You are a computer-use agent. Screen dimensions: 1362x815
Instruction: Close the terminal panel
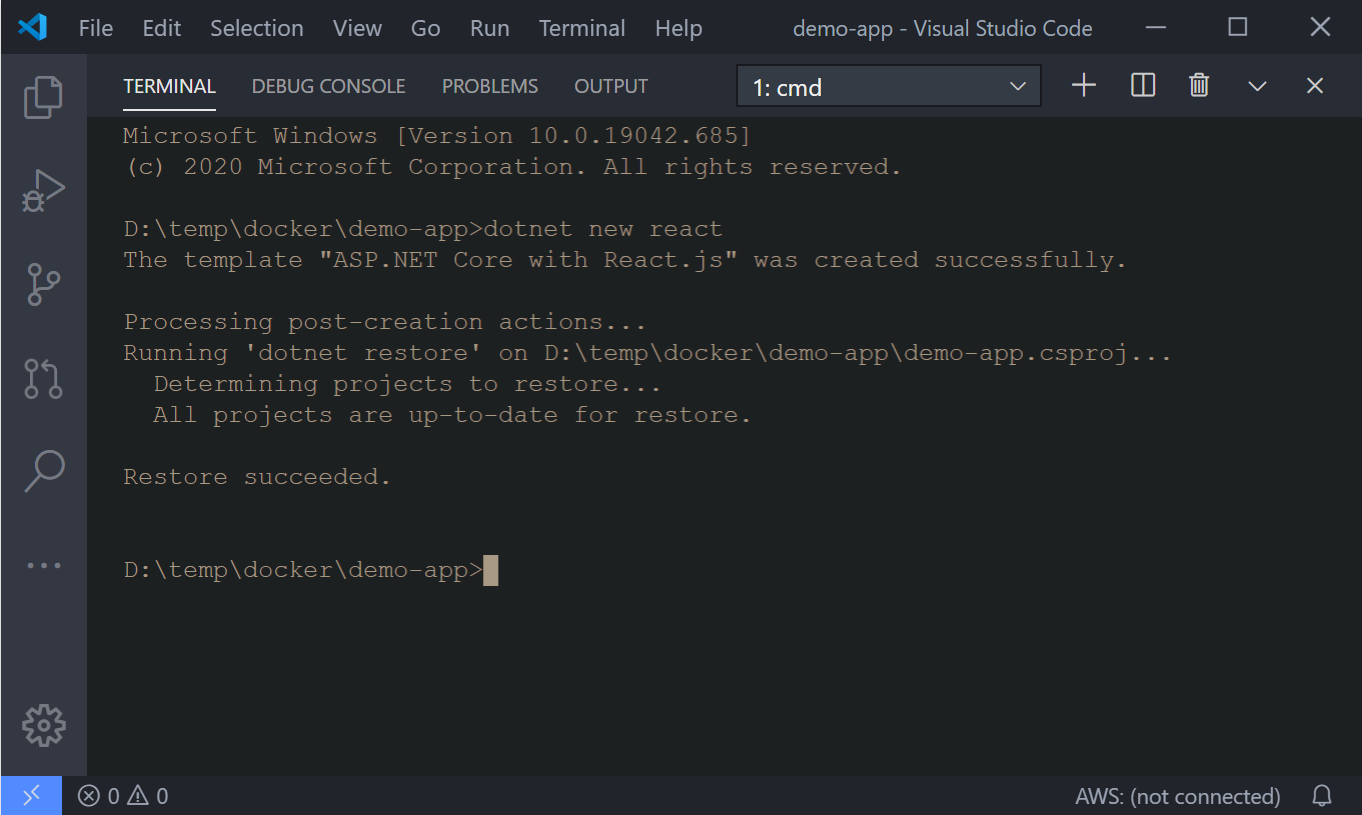[x=1315, y=86]
